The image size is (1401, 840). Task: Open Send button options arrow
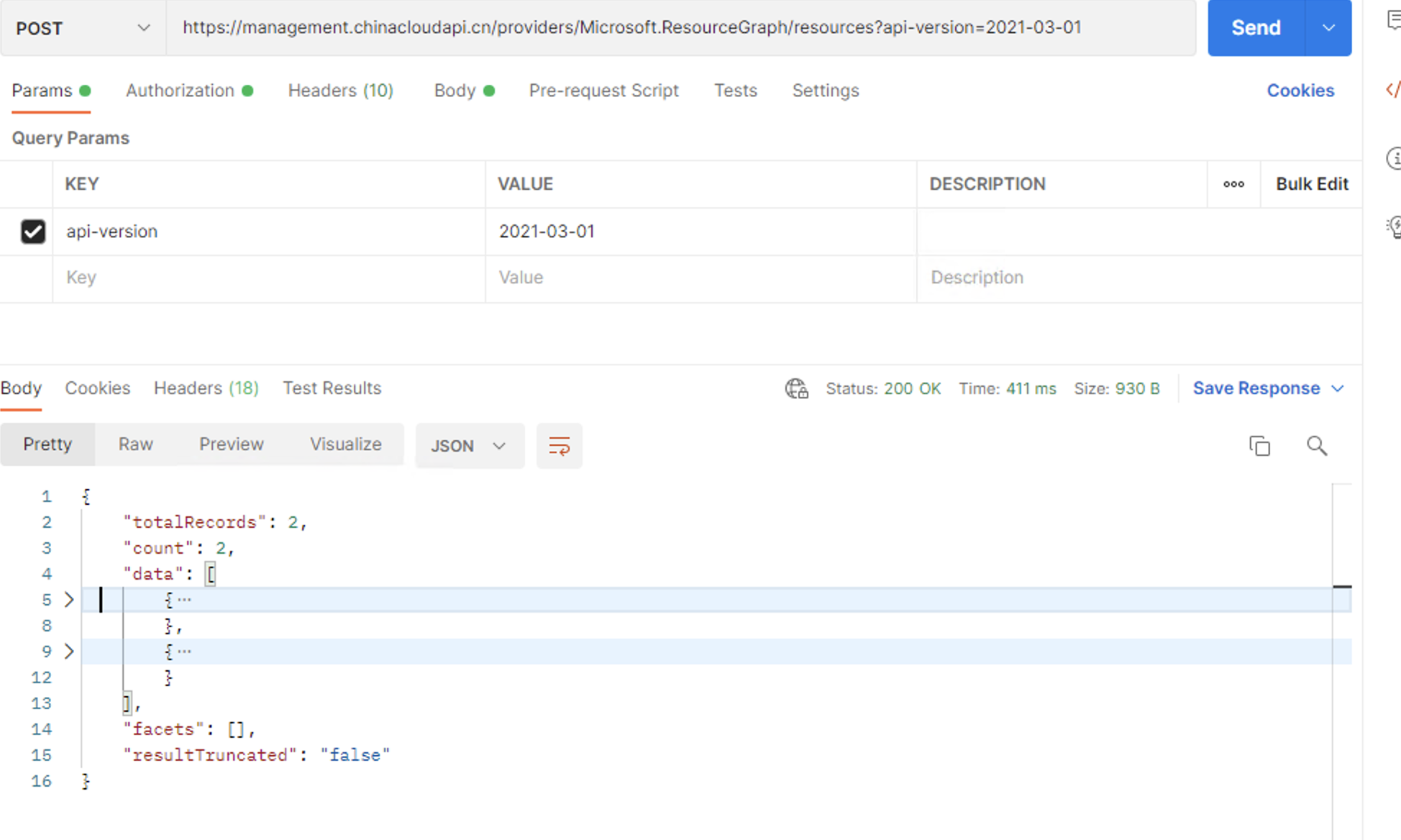tap(1328, 28)
